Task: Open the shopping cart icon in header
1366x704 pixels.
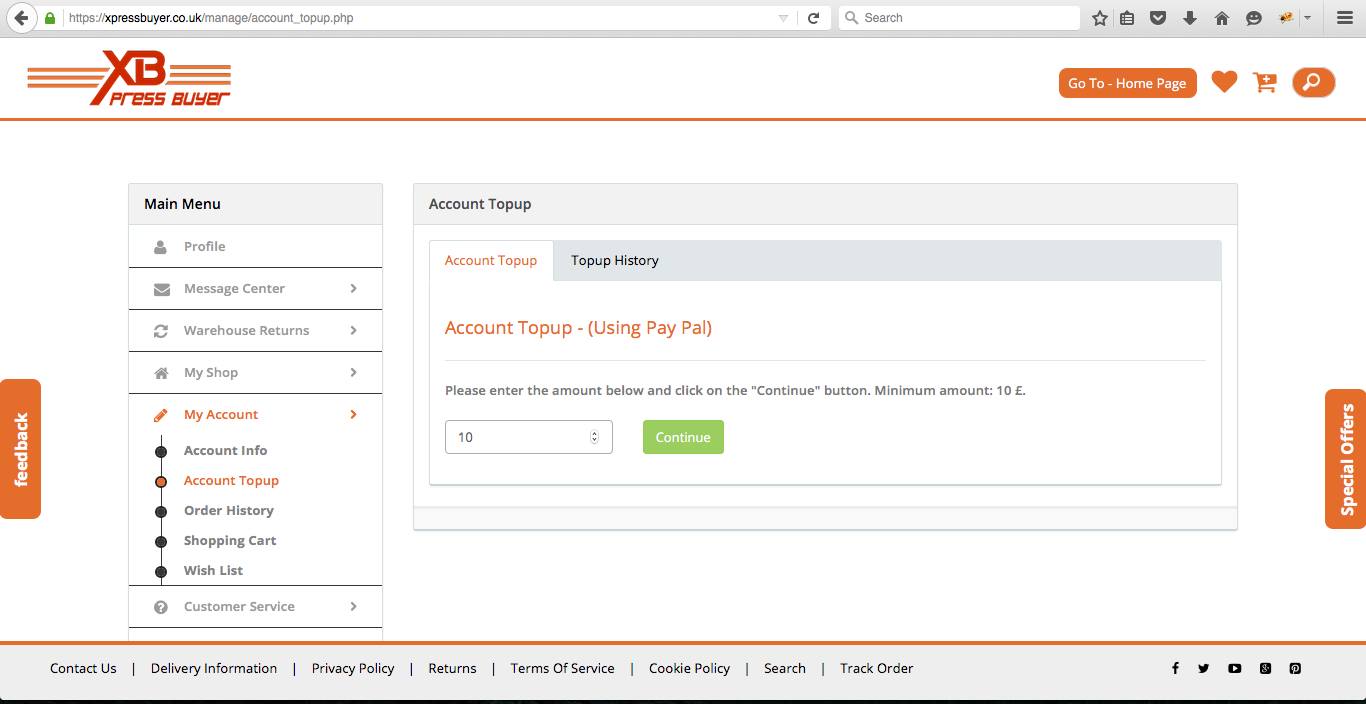Action: pyautogui.click(x=1265, y=82)
